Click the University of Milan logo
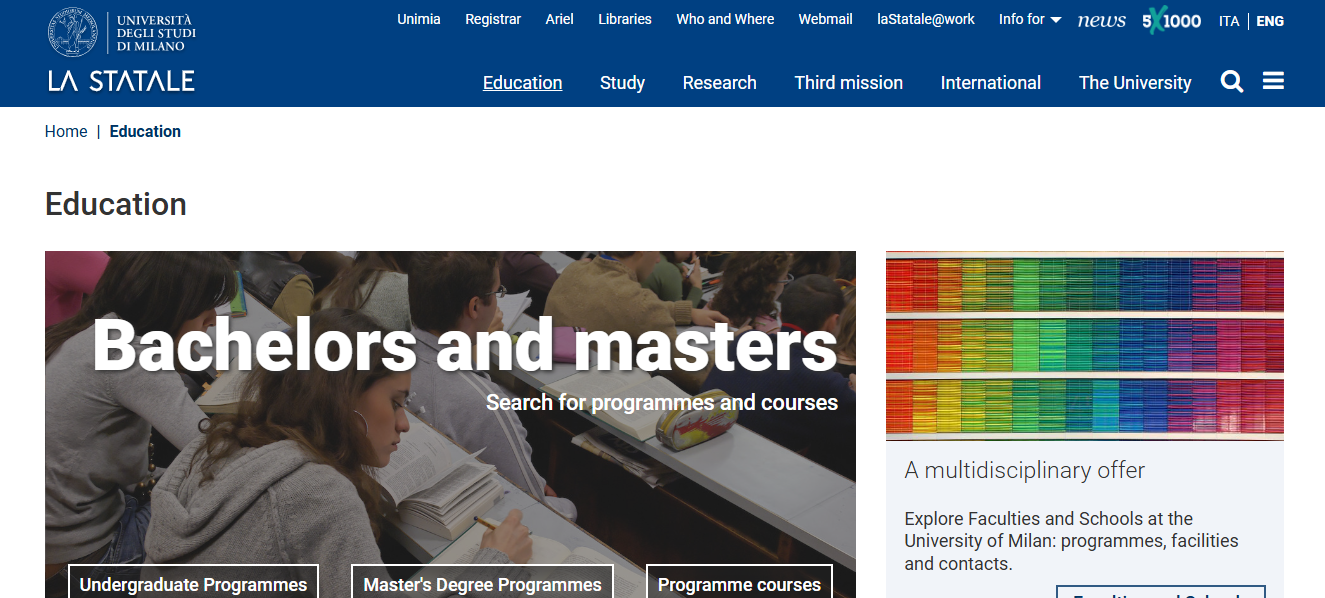This screenshot has width=1325, height=598. coord(121,52)
